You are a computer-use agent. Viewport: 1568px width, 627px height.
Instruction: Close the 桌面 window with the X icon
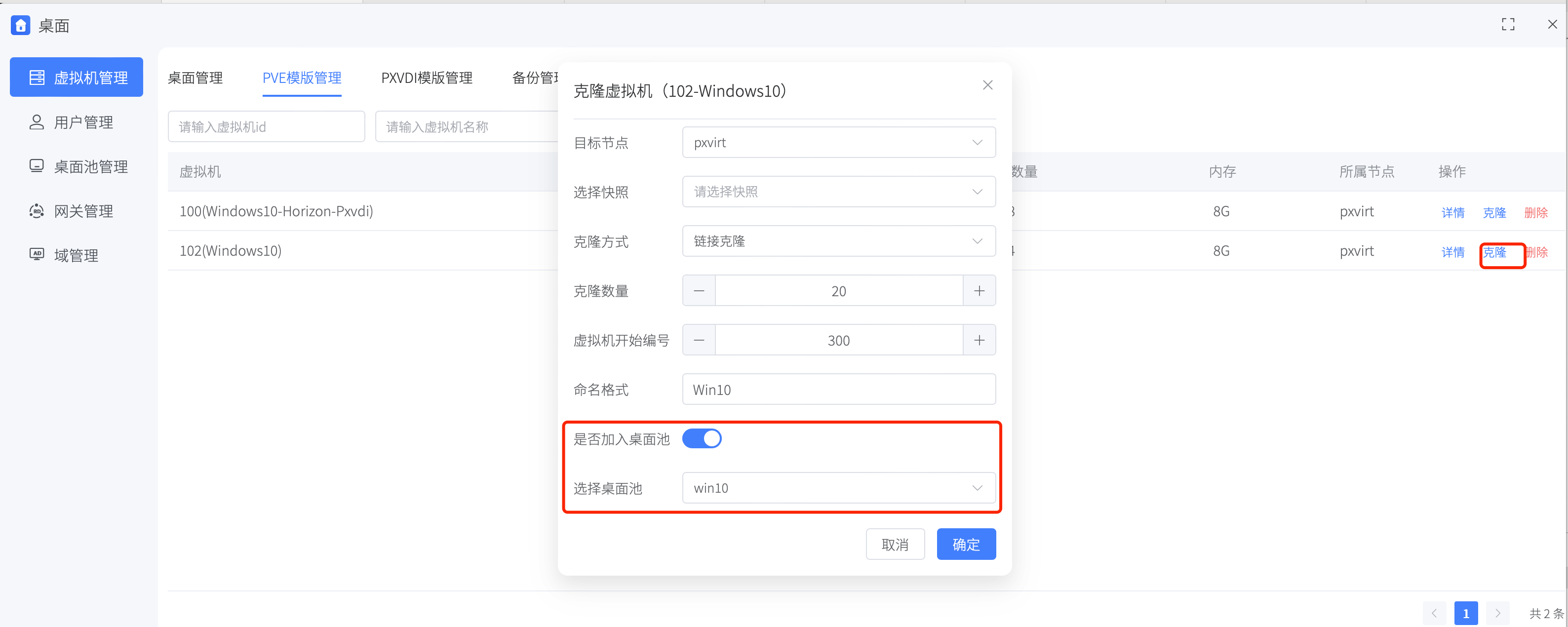point(1552,24)
